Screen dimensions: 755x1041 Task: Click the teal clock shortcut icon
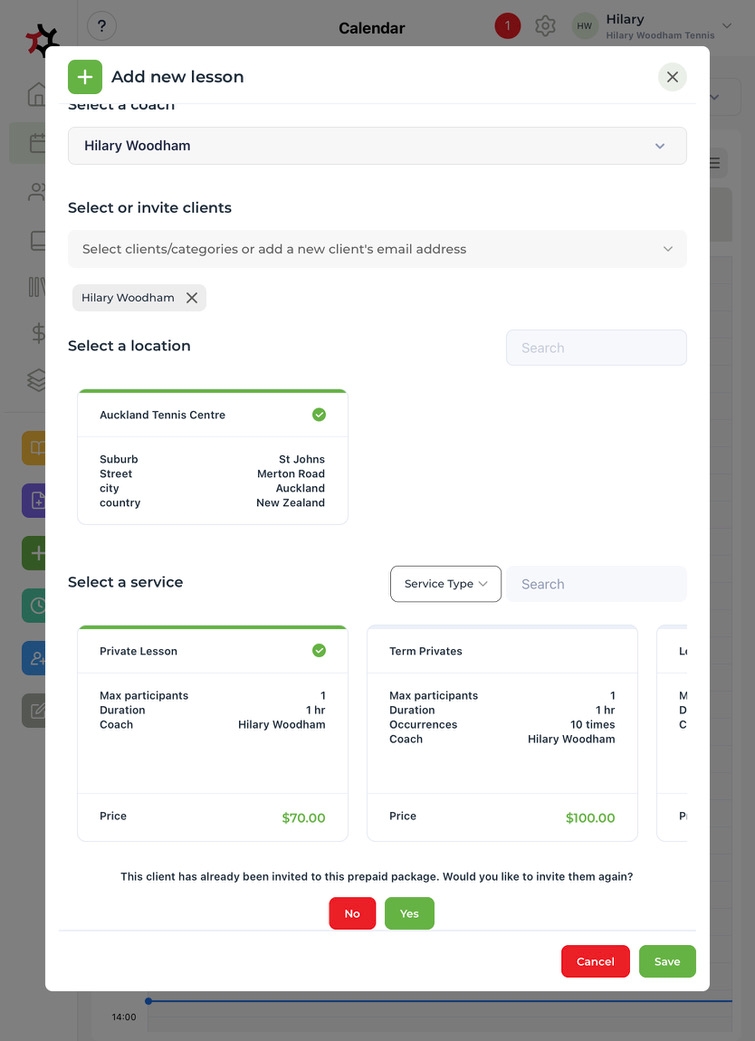pyautogui.click(x=36, y=605)
